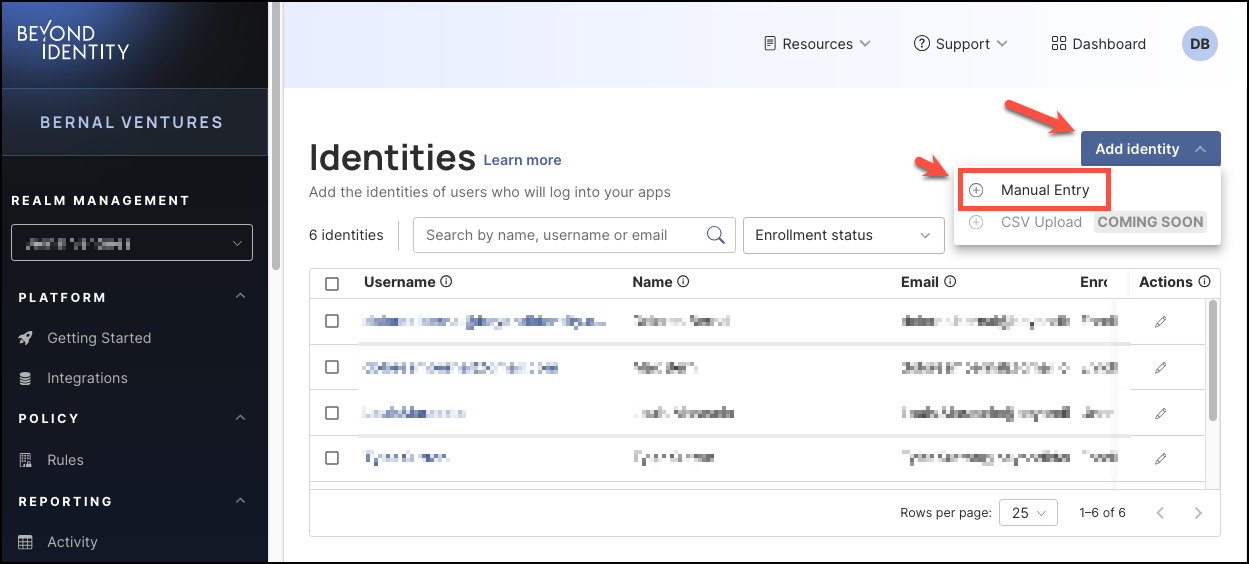
Task: Open Getting Started in sidebar
Action: click(99, 338)
